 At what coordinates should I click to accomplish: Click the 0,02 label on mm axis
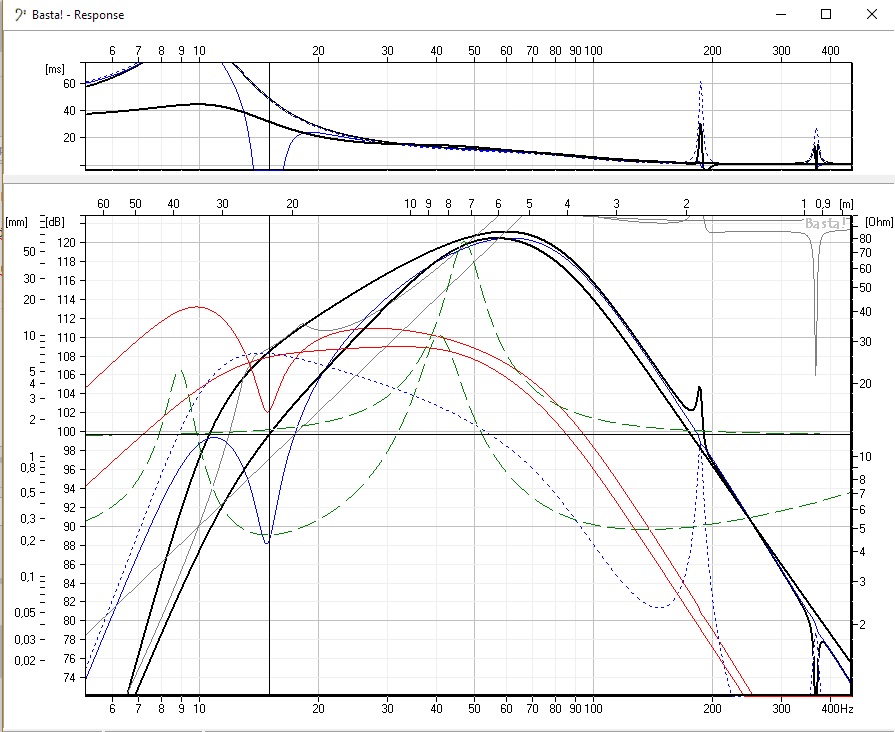(x=25, y=660)
